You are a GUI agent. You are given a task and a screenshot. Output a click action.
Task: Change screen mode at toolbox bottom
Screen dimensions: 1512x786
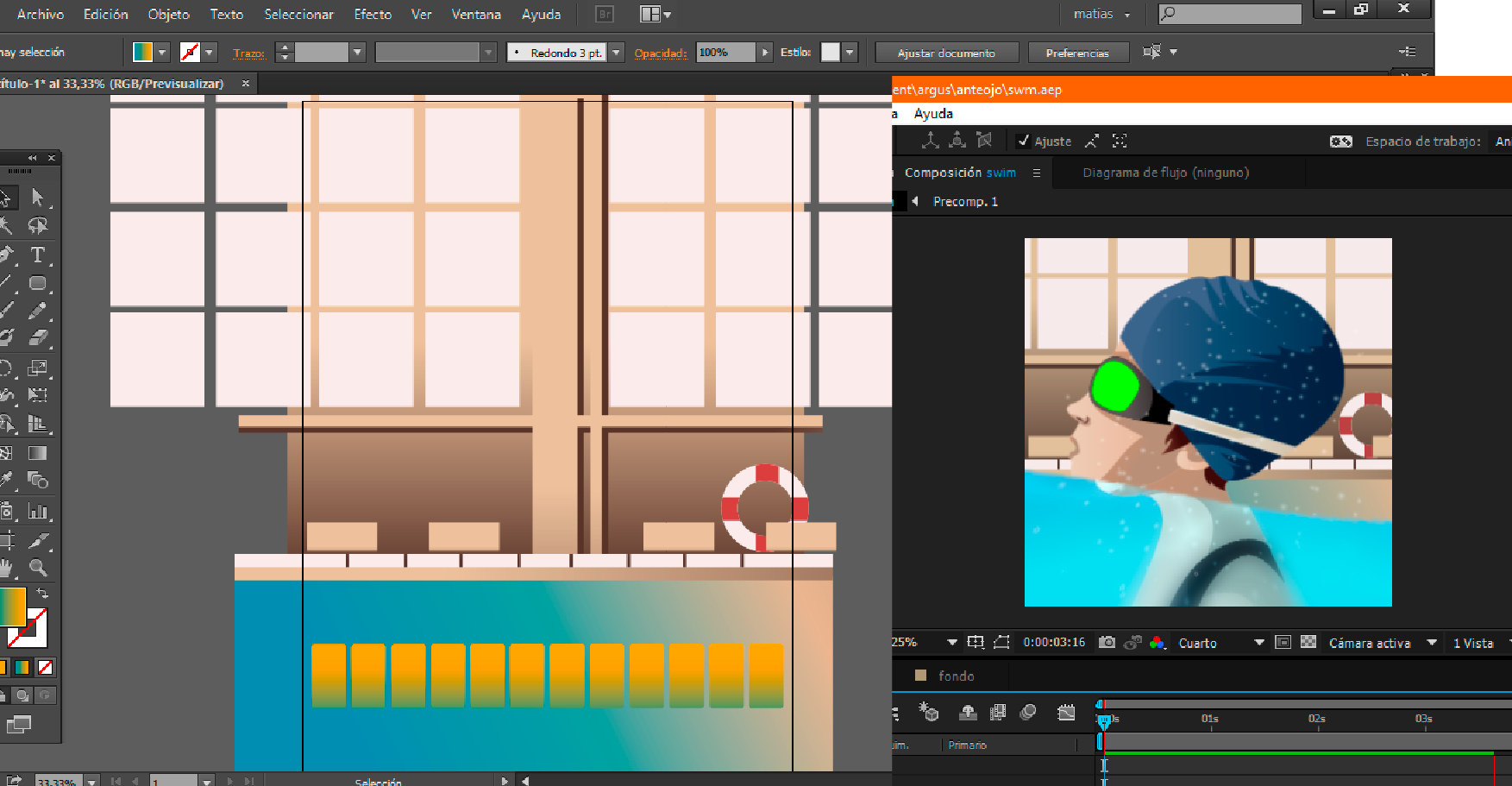pos(18,724)
